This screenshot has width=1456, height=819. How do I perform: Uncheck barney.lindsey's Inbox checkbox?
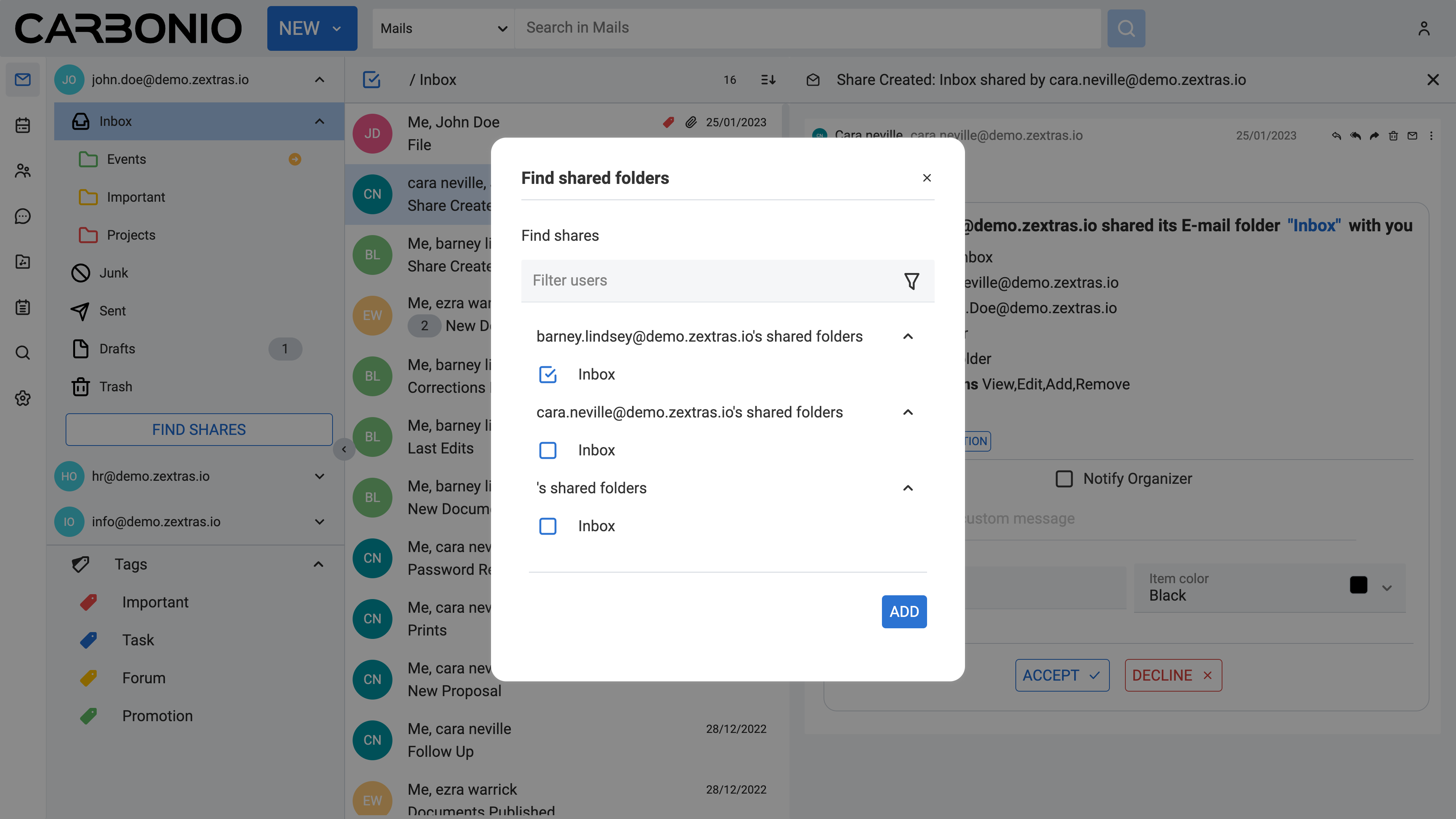click(547, 374)
